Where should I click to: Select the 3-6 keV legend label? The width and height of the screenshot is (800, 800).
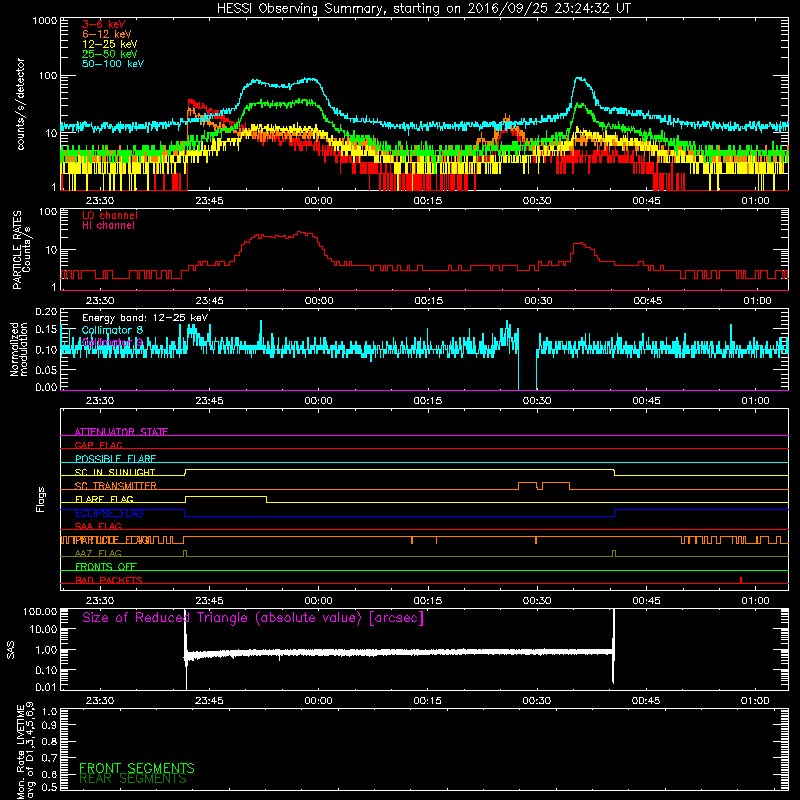pyautogui.click(x=104, y=24)
